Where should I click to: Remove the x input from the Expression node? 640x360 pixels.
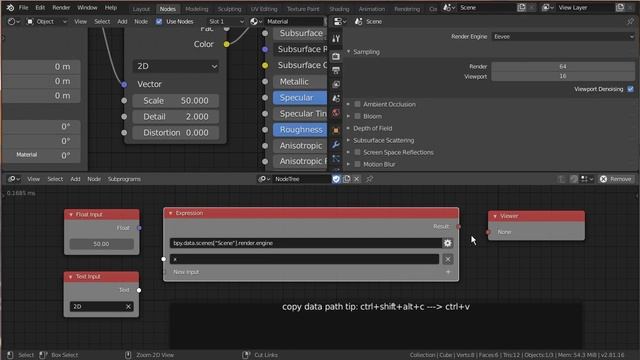click(x=448, y=259)
